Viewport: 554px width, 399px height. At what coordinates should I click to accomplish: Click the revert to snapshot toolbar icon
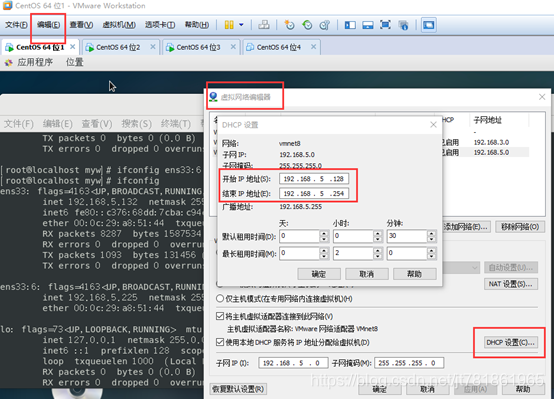coord(307,25)
